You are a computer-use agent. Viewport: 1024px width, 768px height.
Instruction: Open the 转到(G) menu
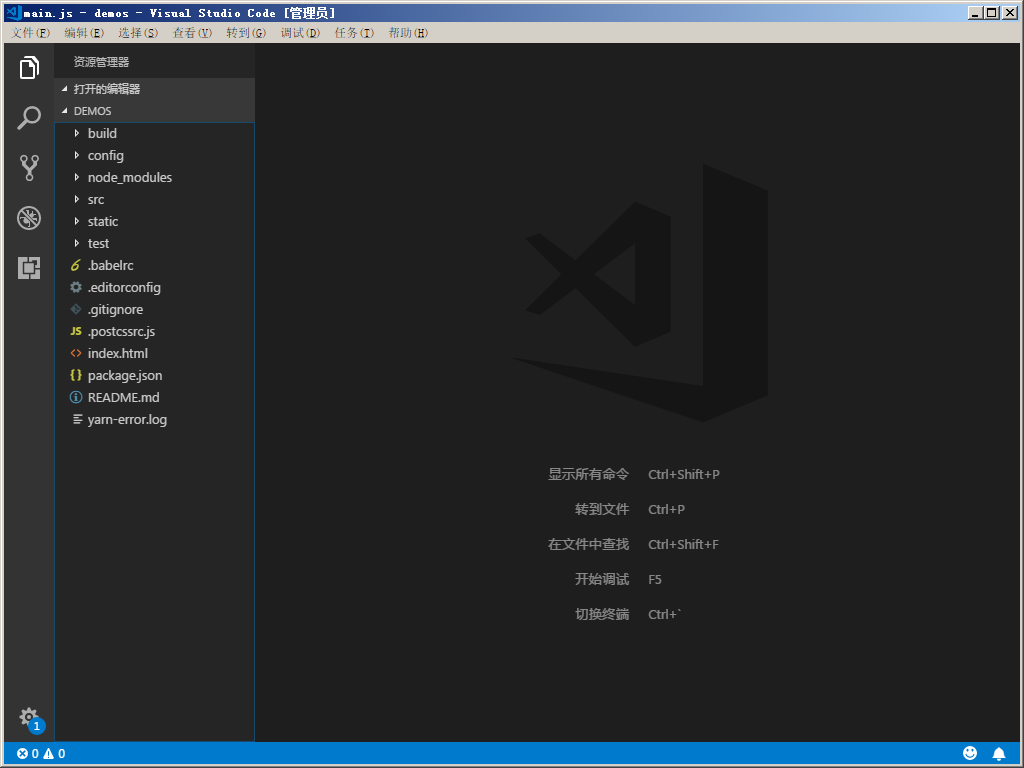(x=246, y=33)
